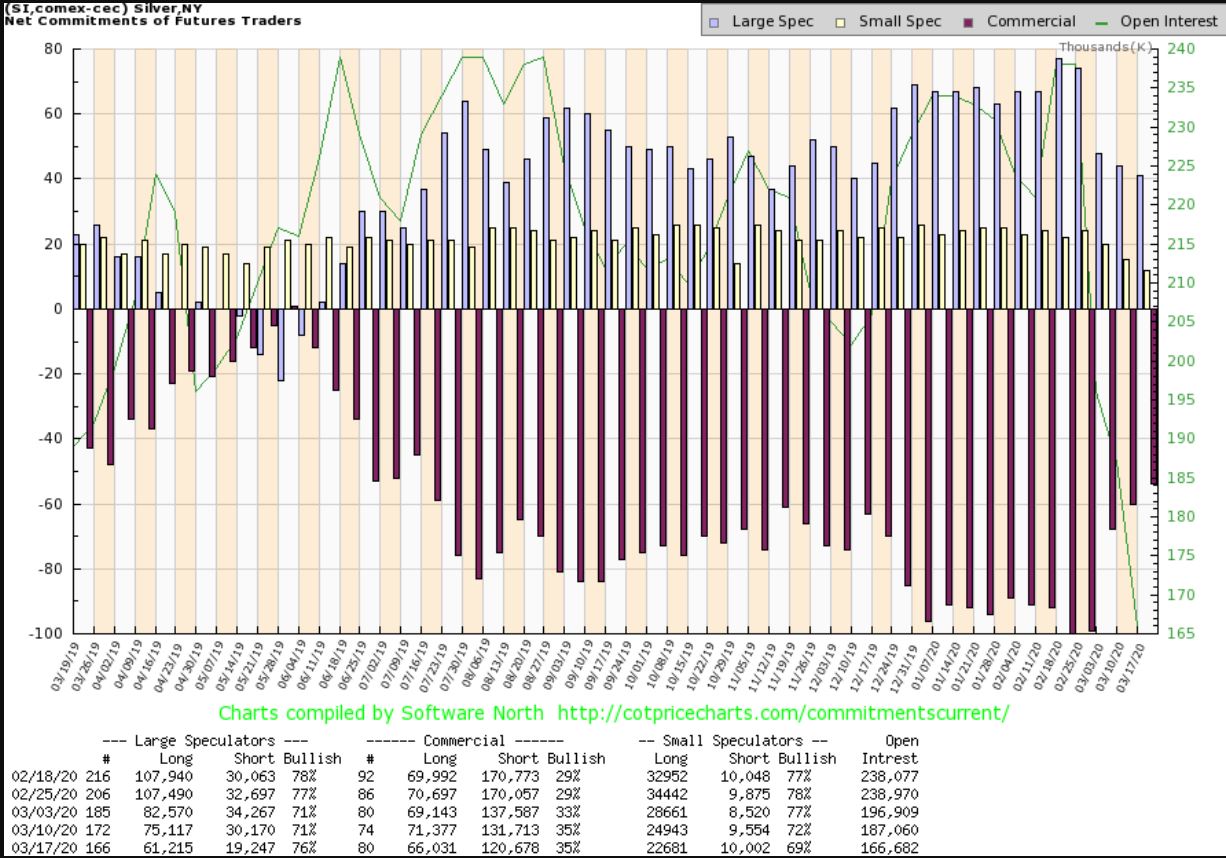Toggle the Large Spec legend label
Screen dimensions: 1226x858
click(772, 21)
